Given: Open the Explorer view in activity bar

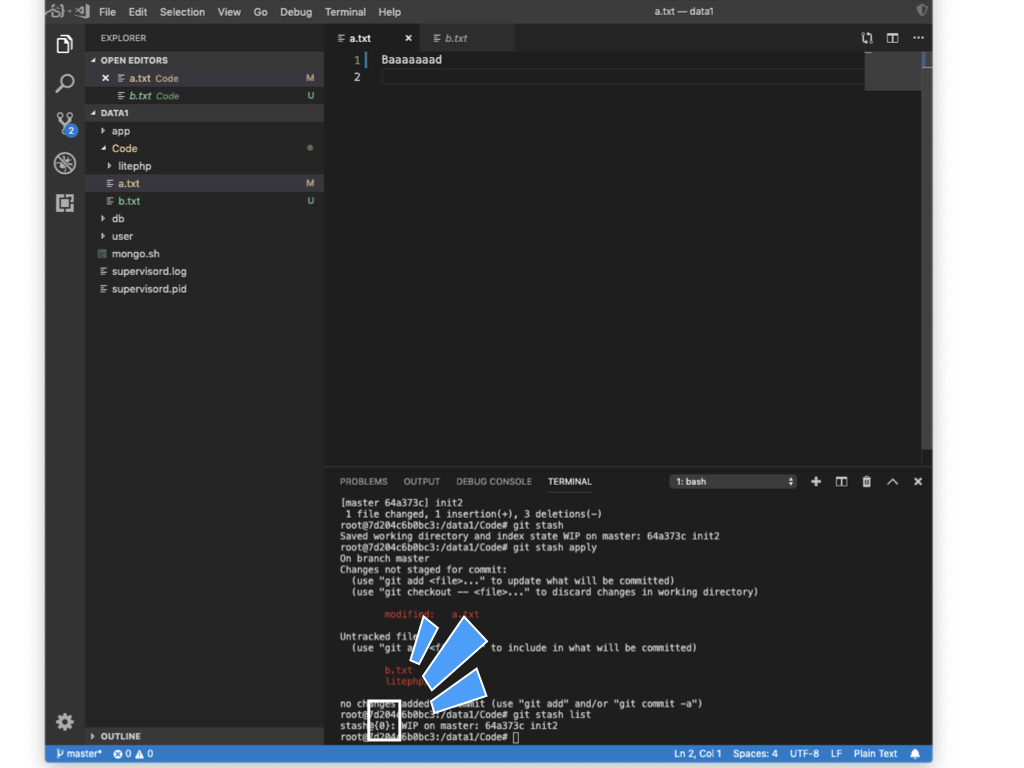Looking at the screenshot, I should tap(65, 44).
